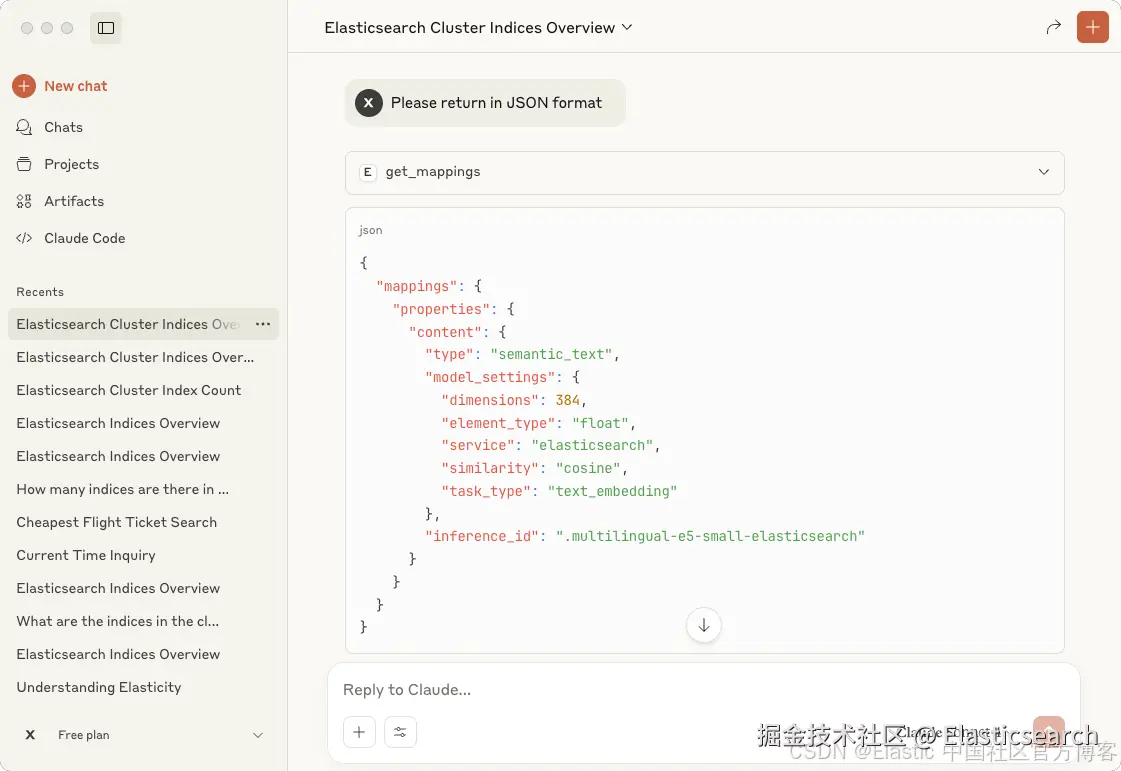Viewport: 1121px width, 771px height.
Task: Expand the Free plan account menu
Action: click(x=143, y=735)
